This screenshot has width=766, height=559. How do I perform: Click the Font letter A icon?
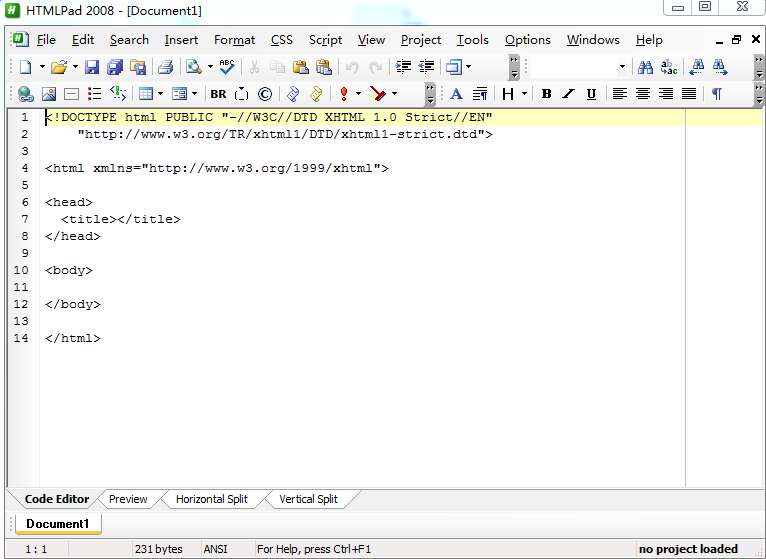tap(456, 94)
